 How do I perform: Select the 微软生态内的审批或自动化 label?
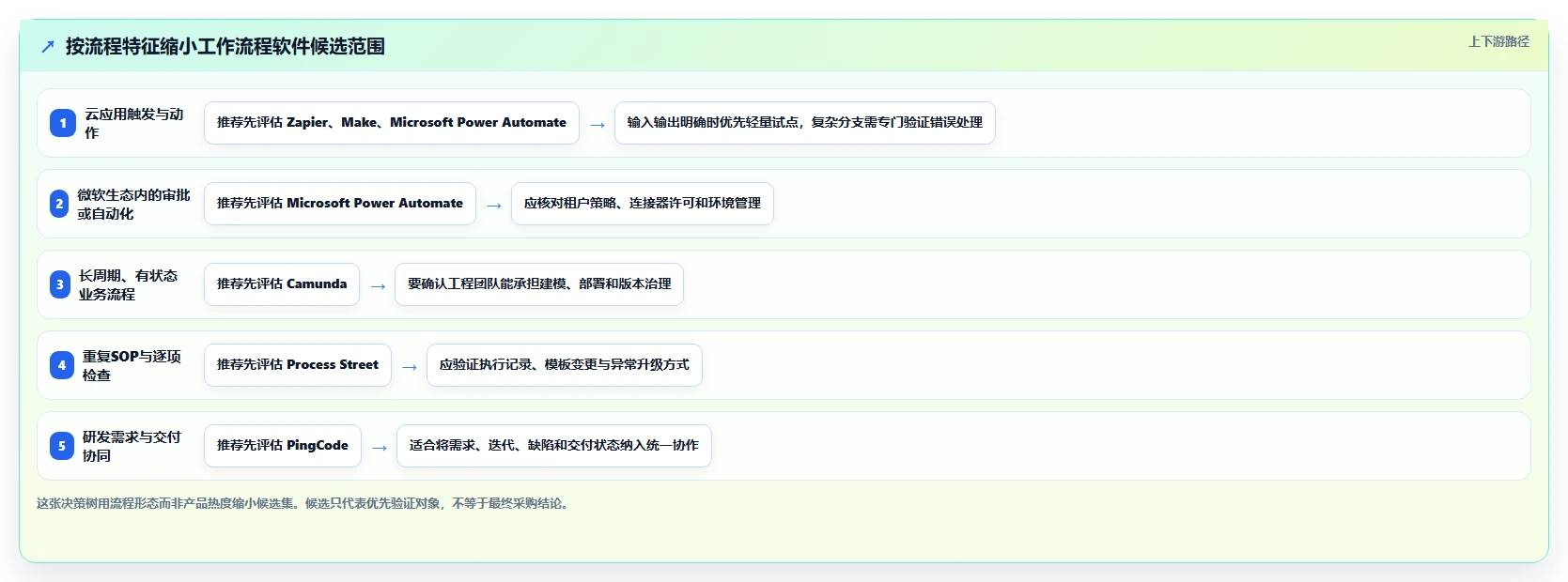pyautogui.click(x=133, y=204)
